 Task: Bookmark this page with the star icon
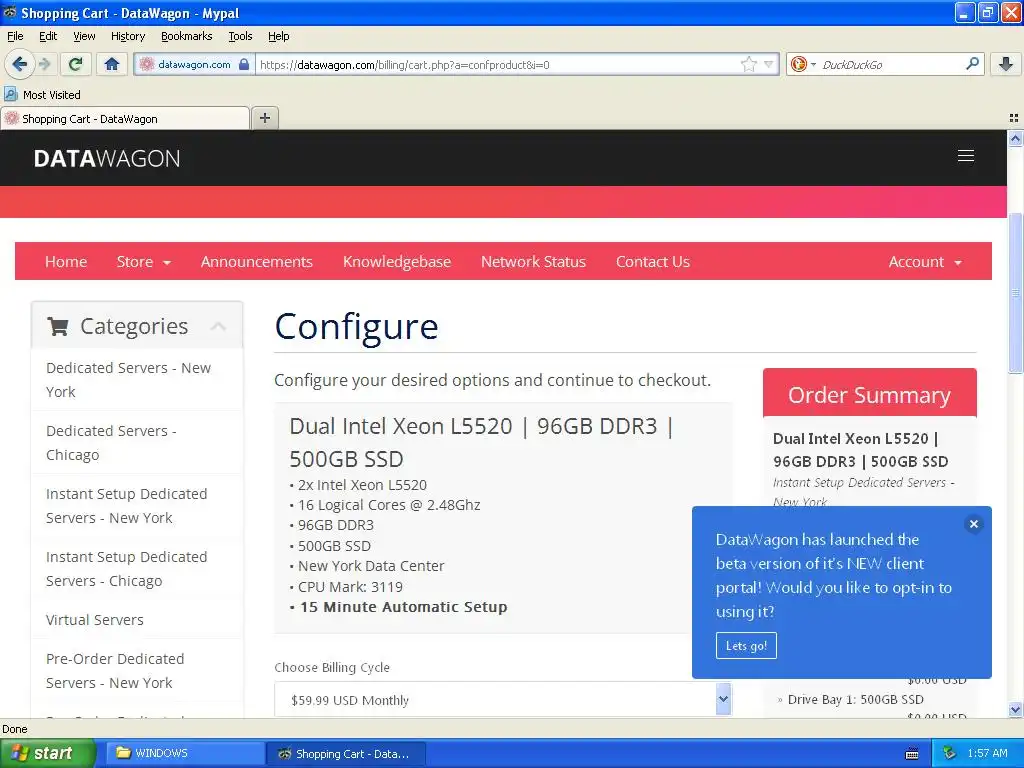click(748, 64)
